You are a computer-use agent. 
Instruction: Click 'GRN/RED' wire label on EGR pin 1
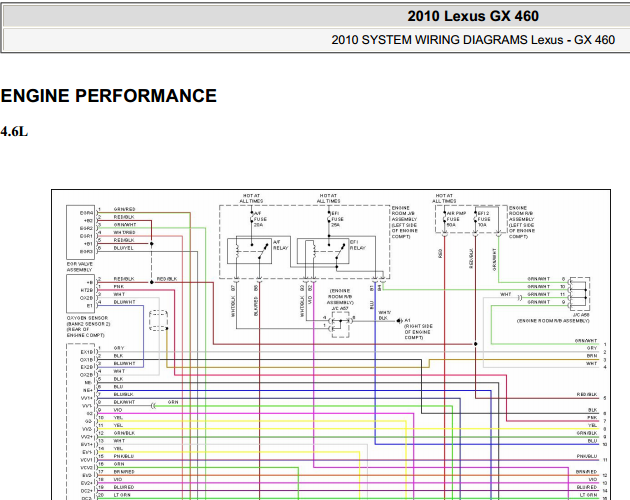tap(124, 209)
